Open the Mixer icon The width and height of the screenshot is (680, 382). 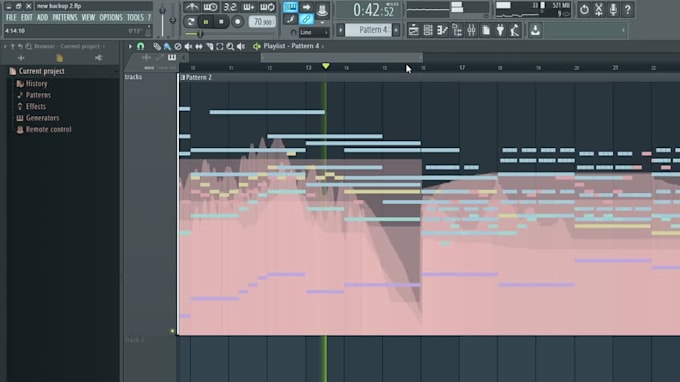(471, 30)
